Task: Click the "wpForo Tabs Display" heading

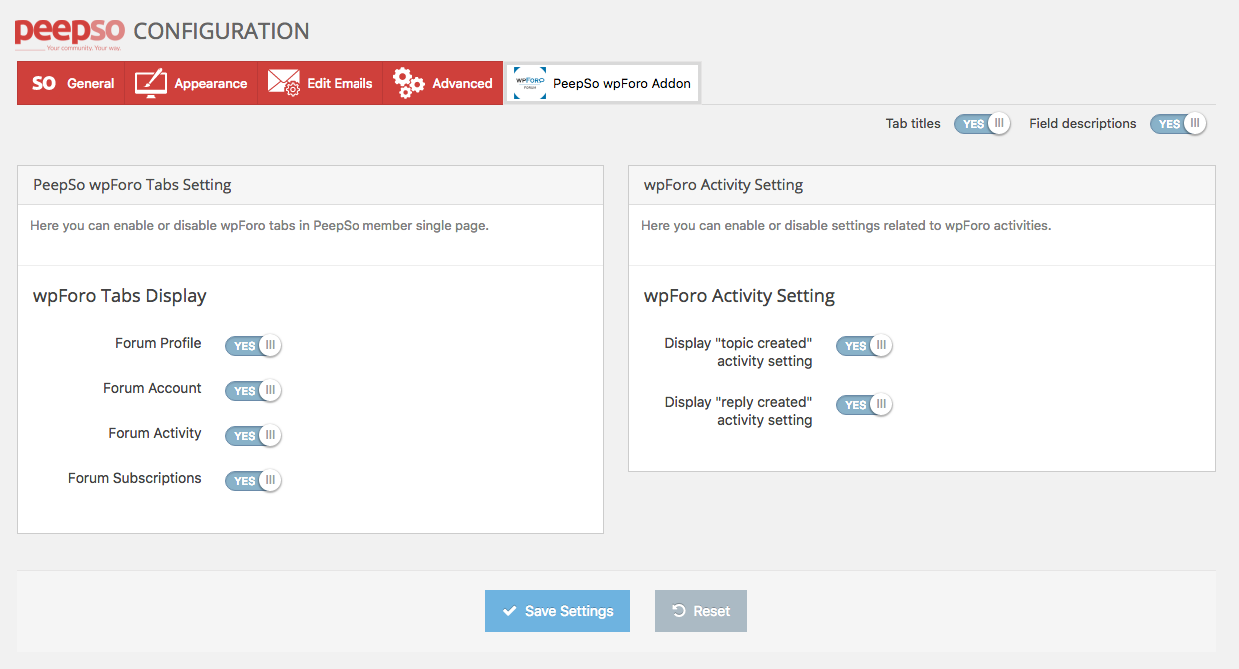Action: coord(120,296)
